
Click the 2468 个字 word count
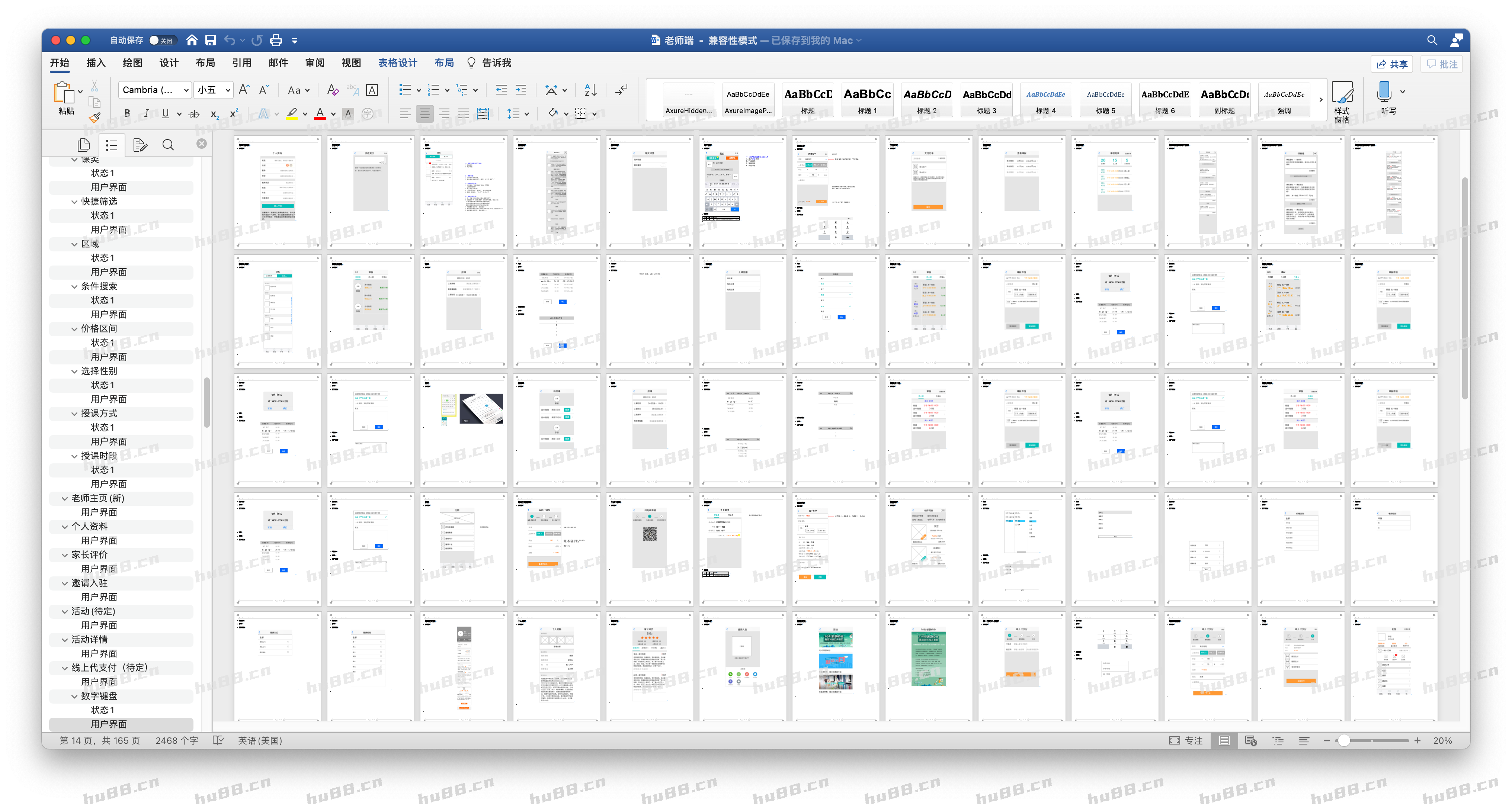point(177,741)
